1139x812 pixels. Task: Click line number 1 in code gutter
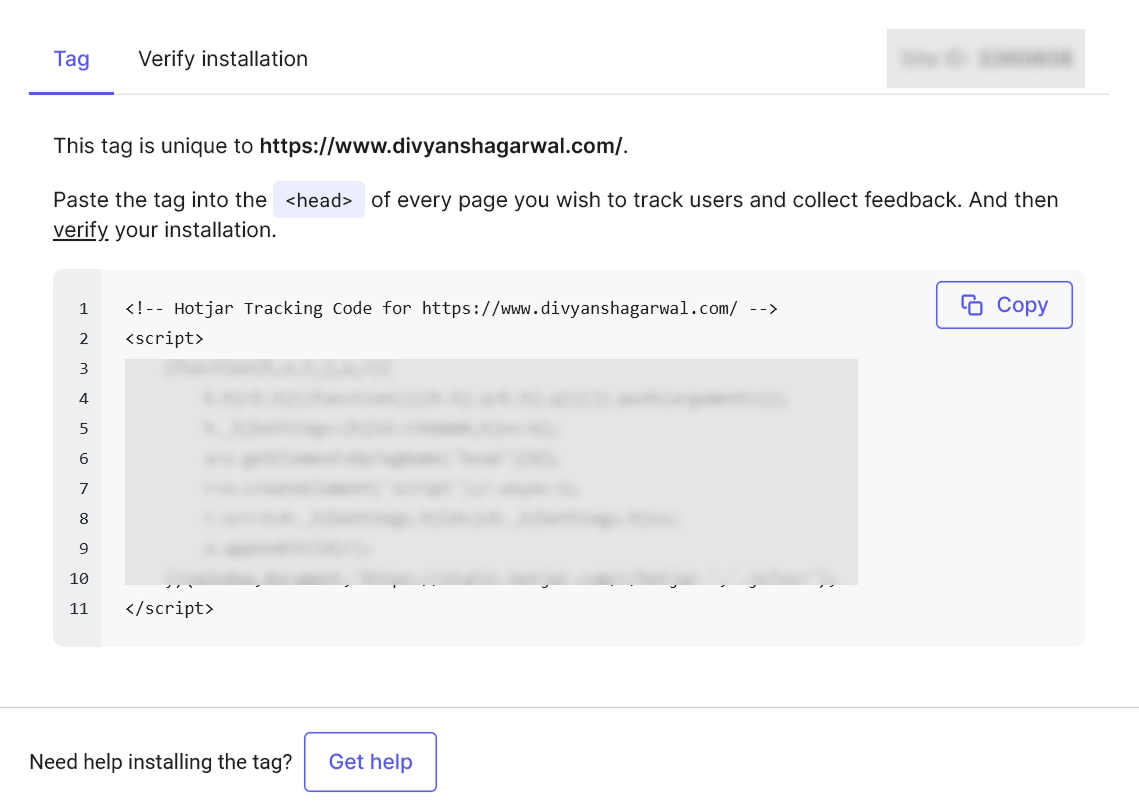(84, 309)
